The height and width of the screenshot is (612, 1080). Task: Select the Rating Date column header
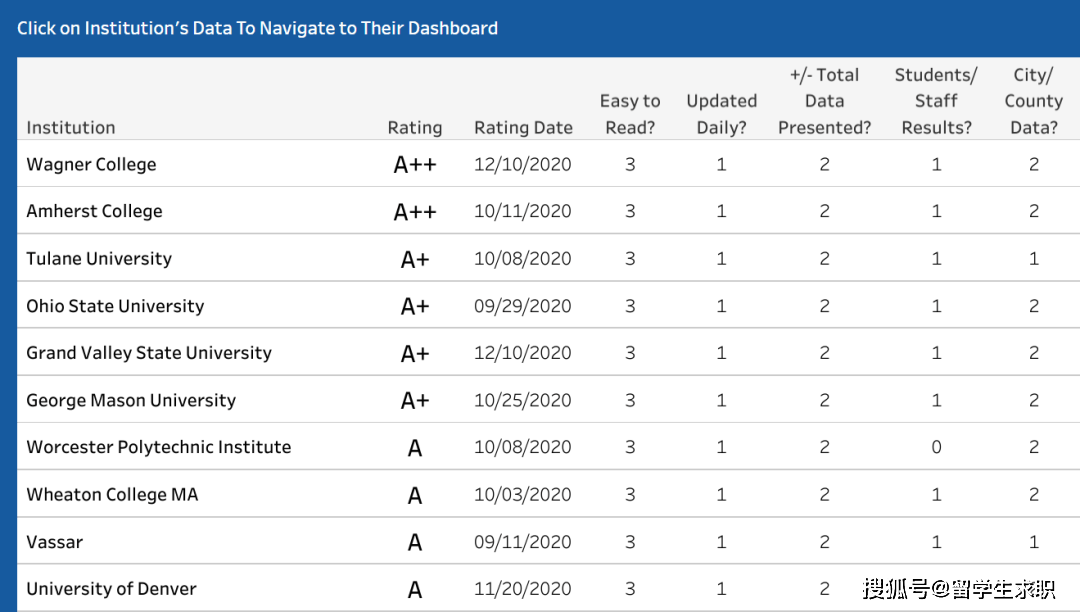point(523,127)
